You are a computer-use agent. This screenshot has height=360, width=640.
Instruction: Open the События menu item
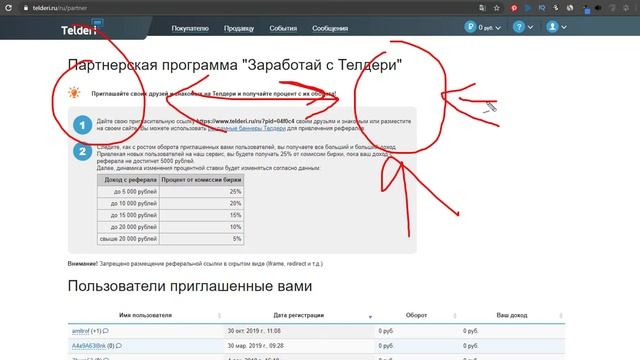click(x=283, y=29)
